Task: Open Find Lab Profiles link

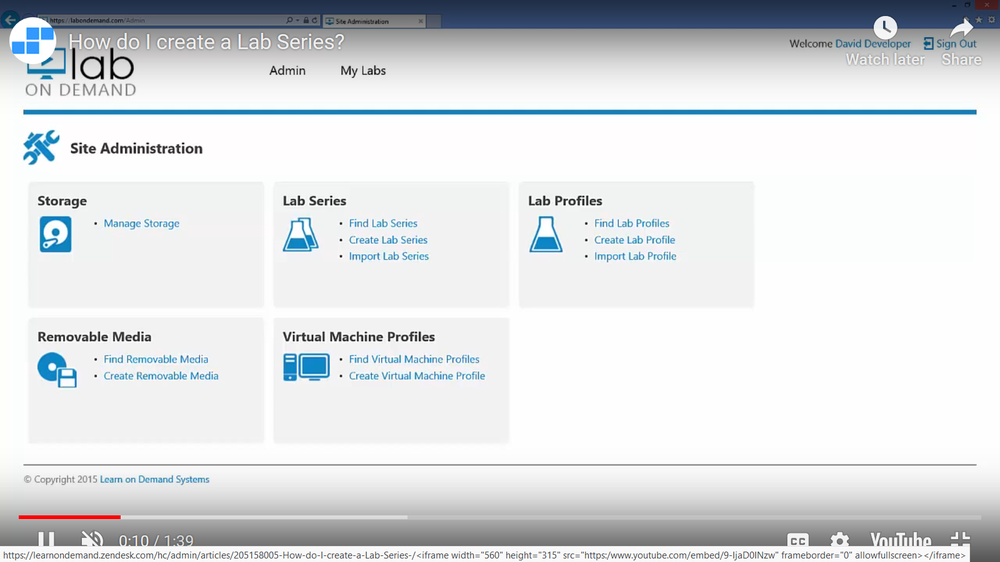Action: click(631, 223)
